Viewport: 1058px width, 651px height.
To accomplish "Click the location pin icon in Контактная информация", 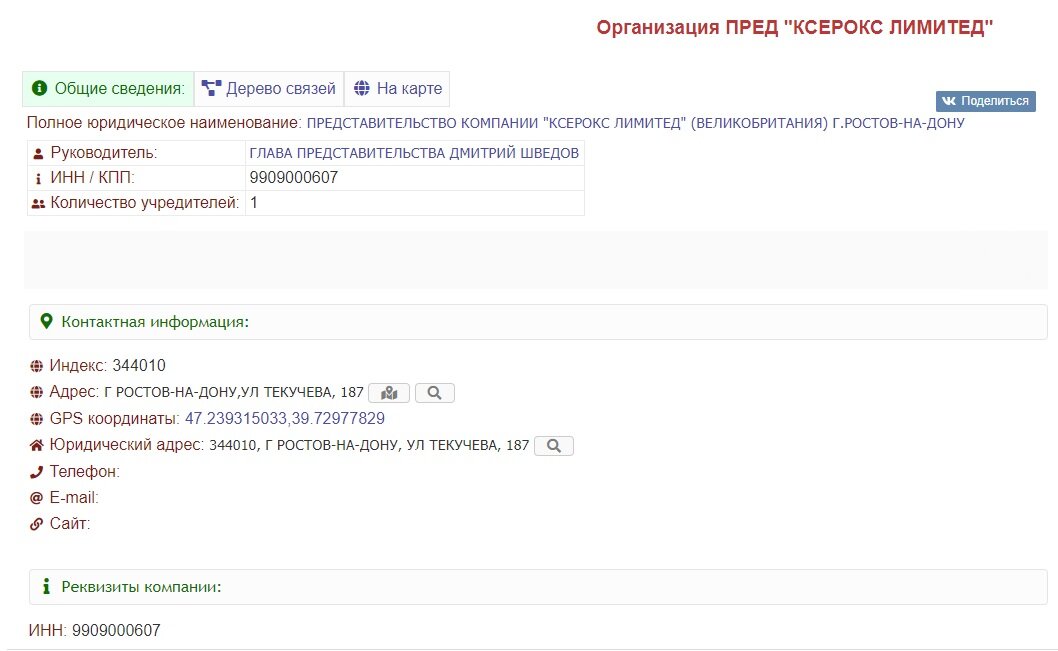I will tap(46, 321).
